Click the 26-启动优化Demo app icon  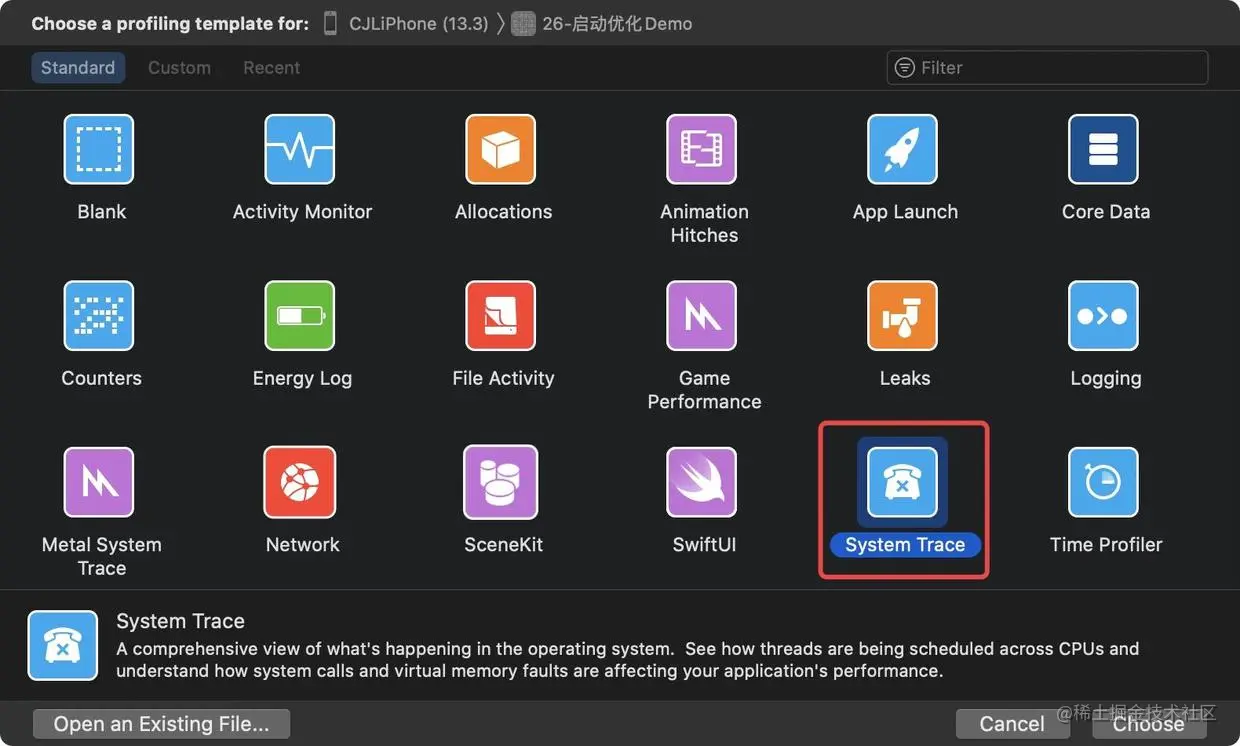point(523,24)
